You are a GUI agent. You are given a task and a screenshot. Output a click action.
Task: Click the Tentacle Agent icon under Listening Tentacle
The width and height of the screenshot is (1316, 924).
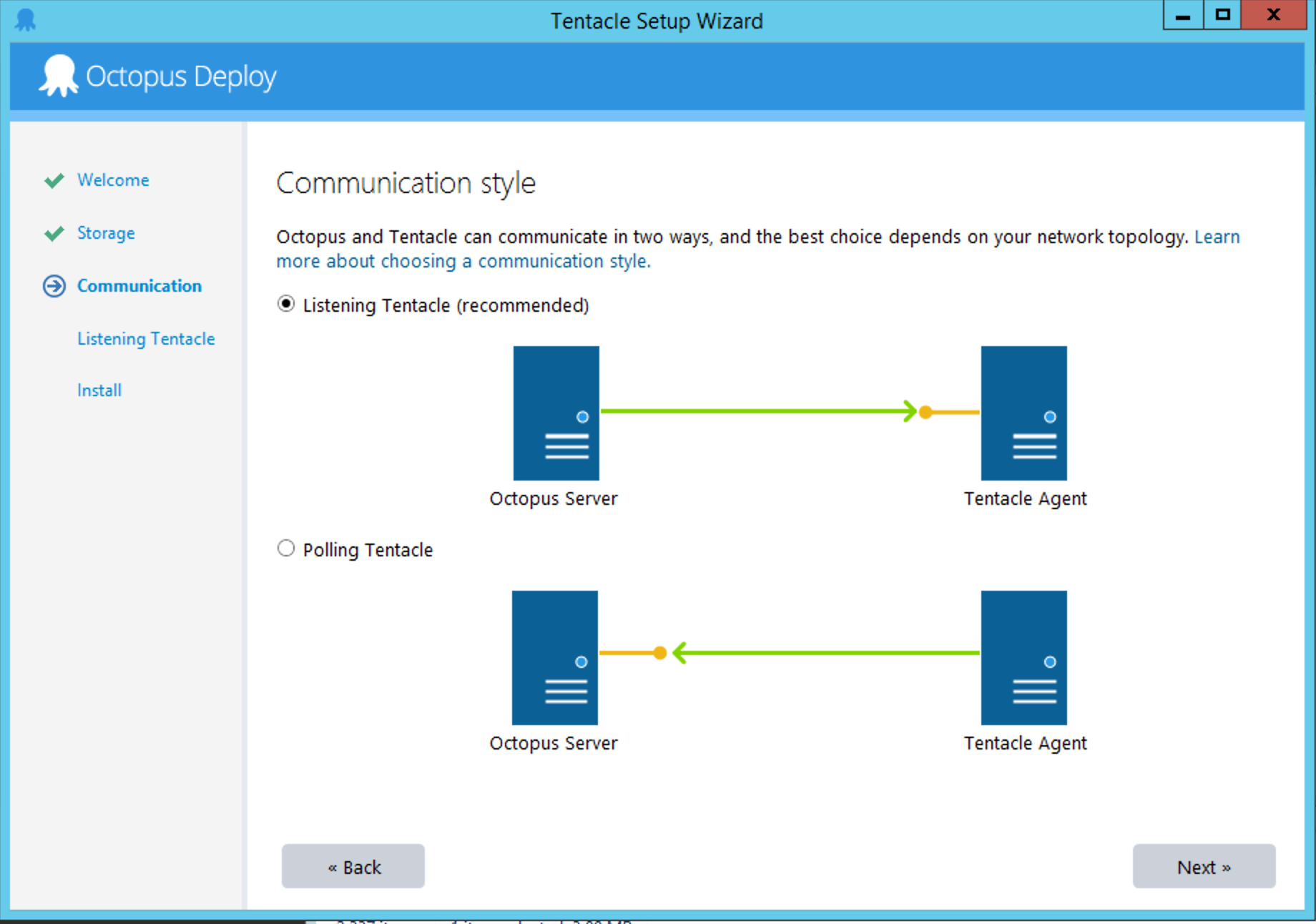coord(1023,413)
